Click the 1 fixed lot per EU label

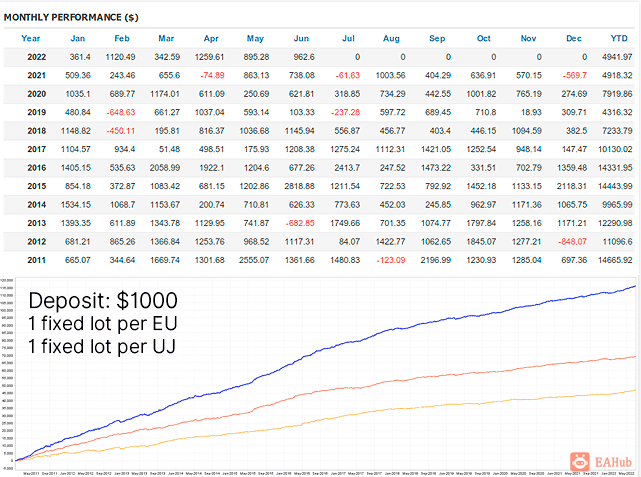pyautogui.click(x=103, y=324)
